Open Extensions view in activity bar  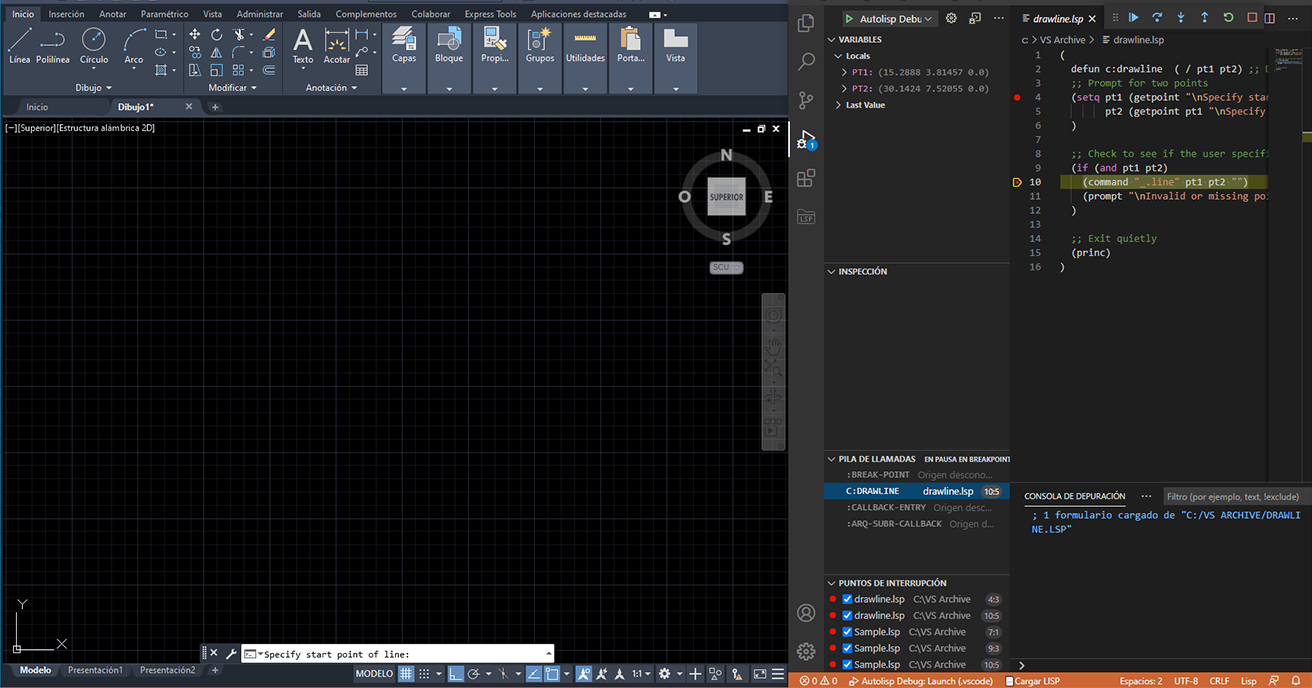point(806,178)
